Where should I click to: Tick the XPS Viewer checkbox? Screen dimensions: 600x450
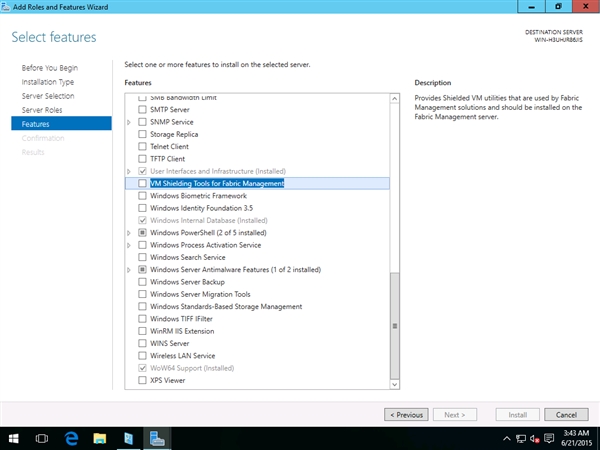click(142, 380)
